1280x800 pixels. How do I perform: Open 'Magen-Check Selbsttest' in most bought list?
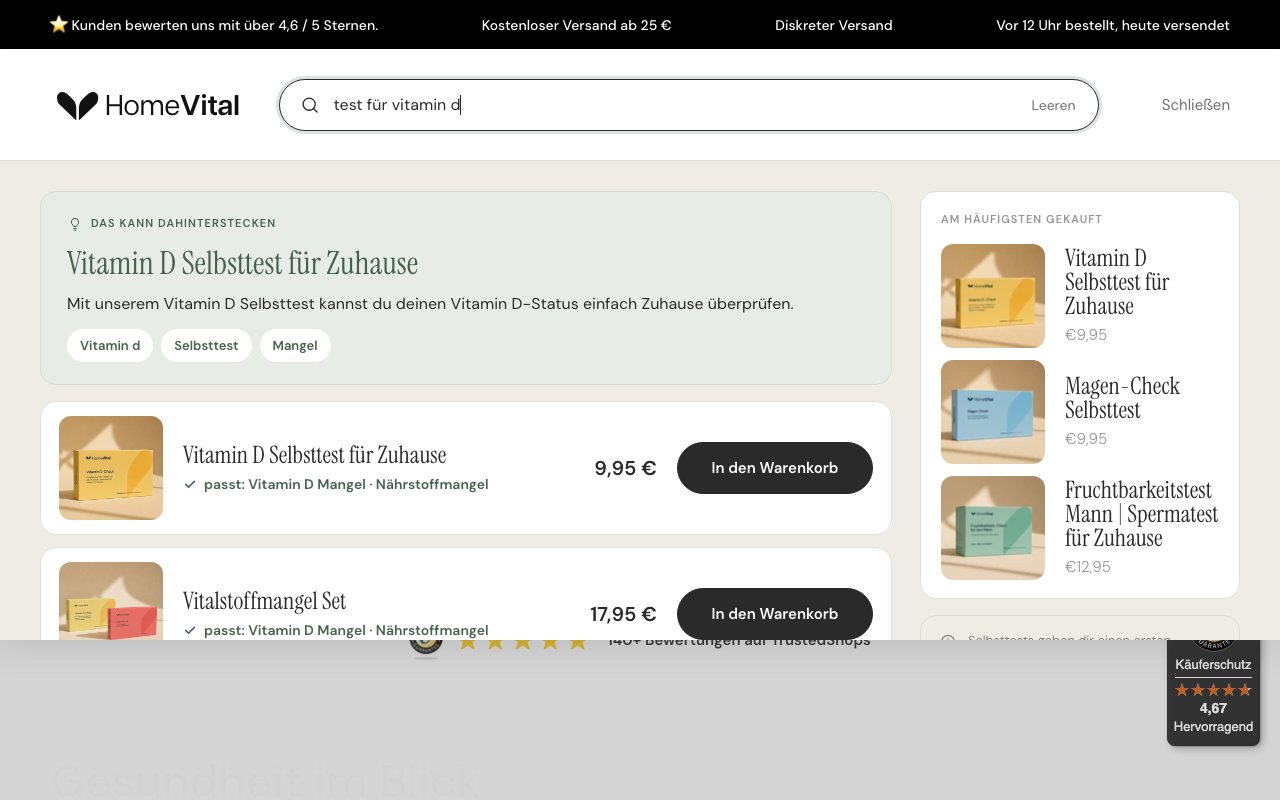tap(1122, 398)
